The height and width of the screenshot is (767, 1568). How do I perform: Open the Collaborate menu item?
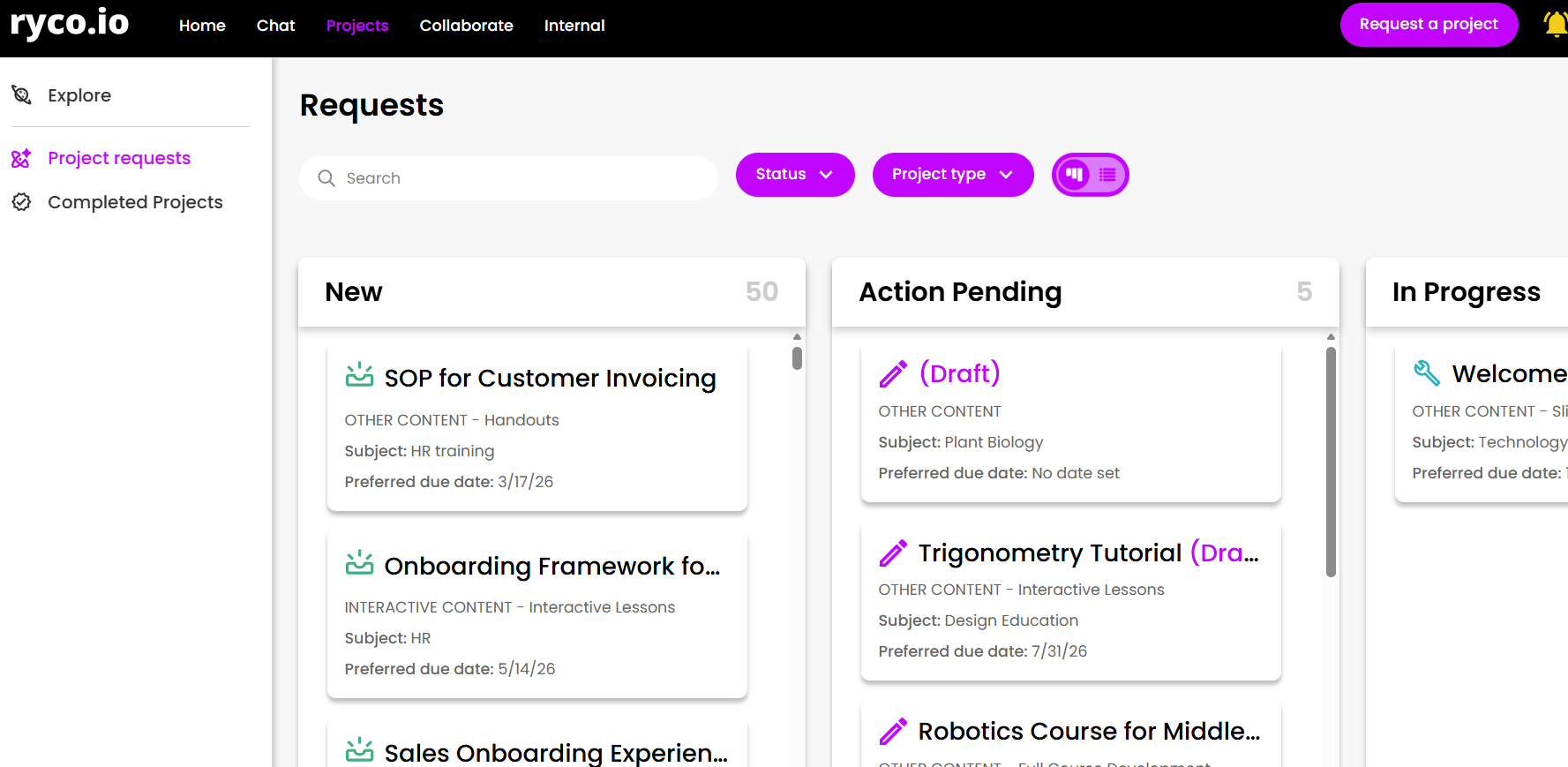tap(466, 26)
